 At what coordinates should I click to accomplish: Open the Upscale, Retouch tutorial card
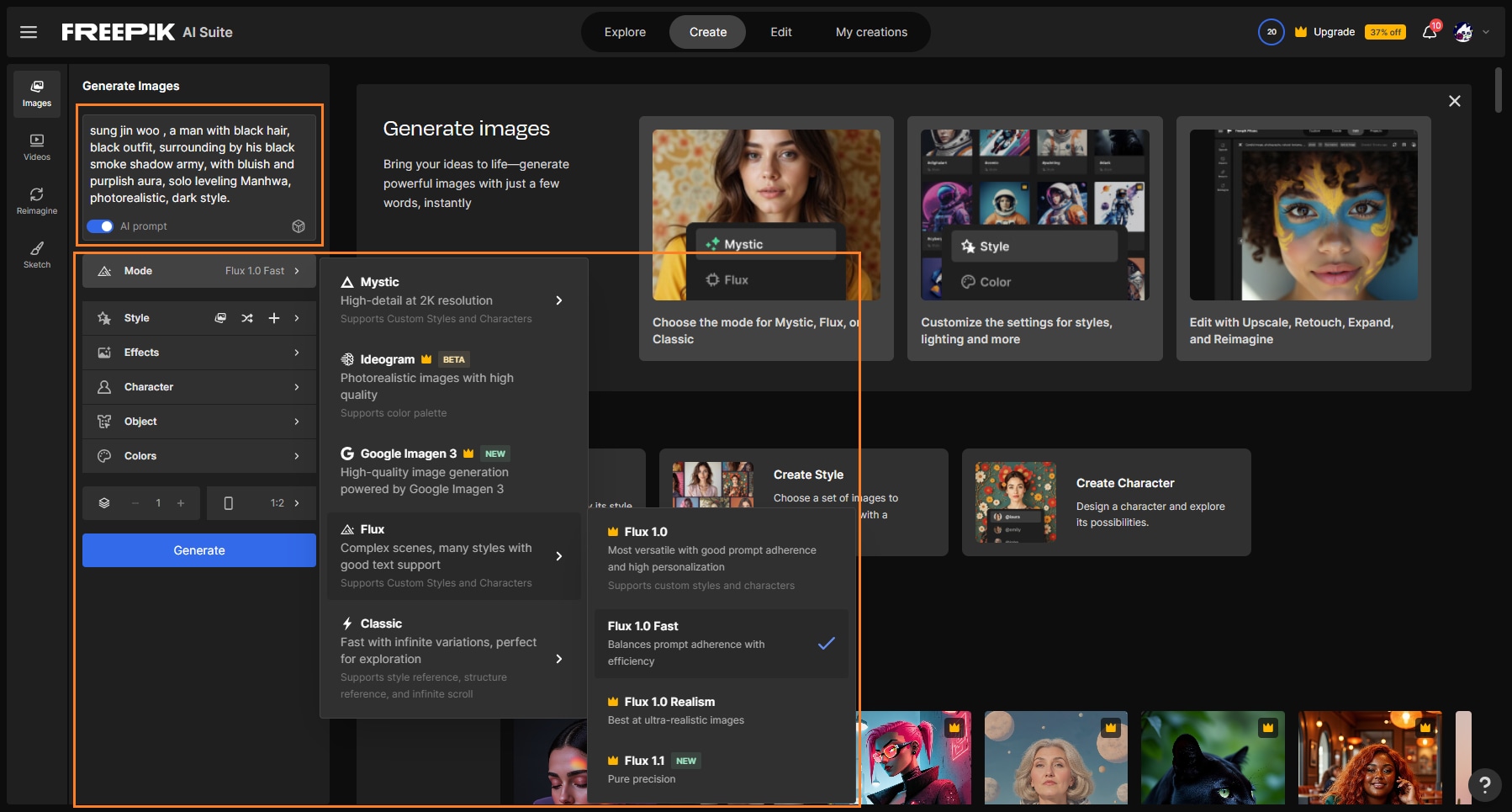[x=1303, y=238]
